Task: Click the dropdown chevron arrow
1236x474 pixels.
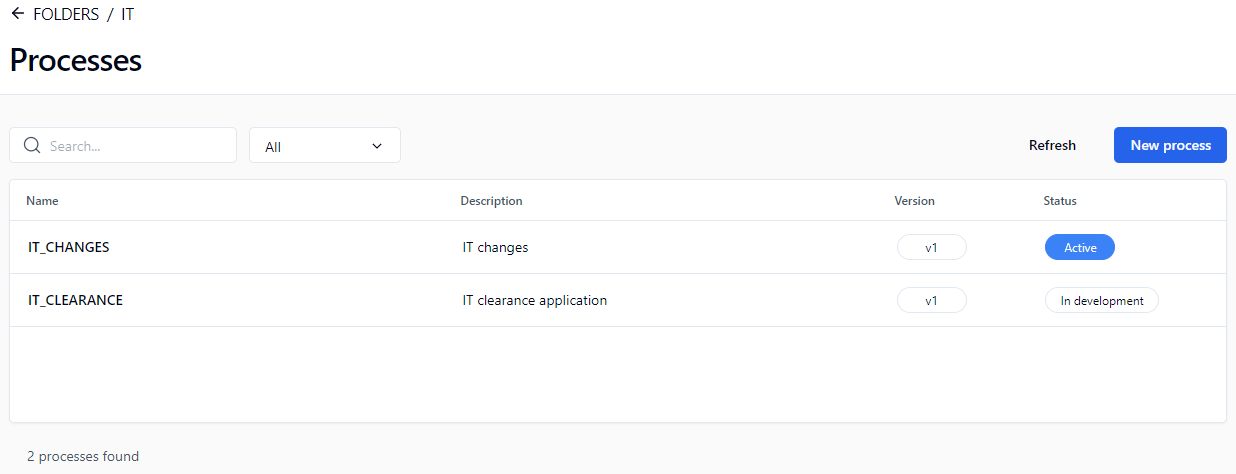Action: click(x=377, y=146)
